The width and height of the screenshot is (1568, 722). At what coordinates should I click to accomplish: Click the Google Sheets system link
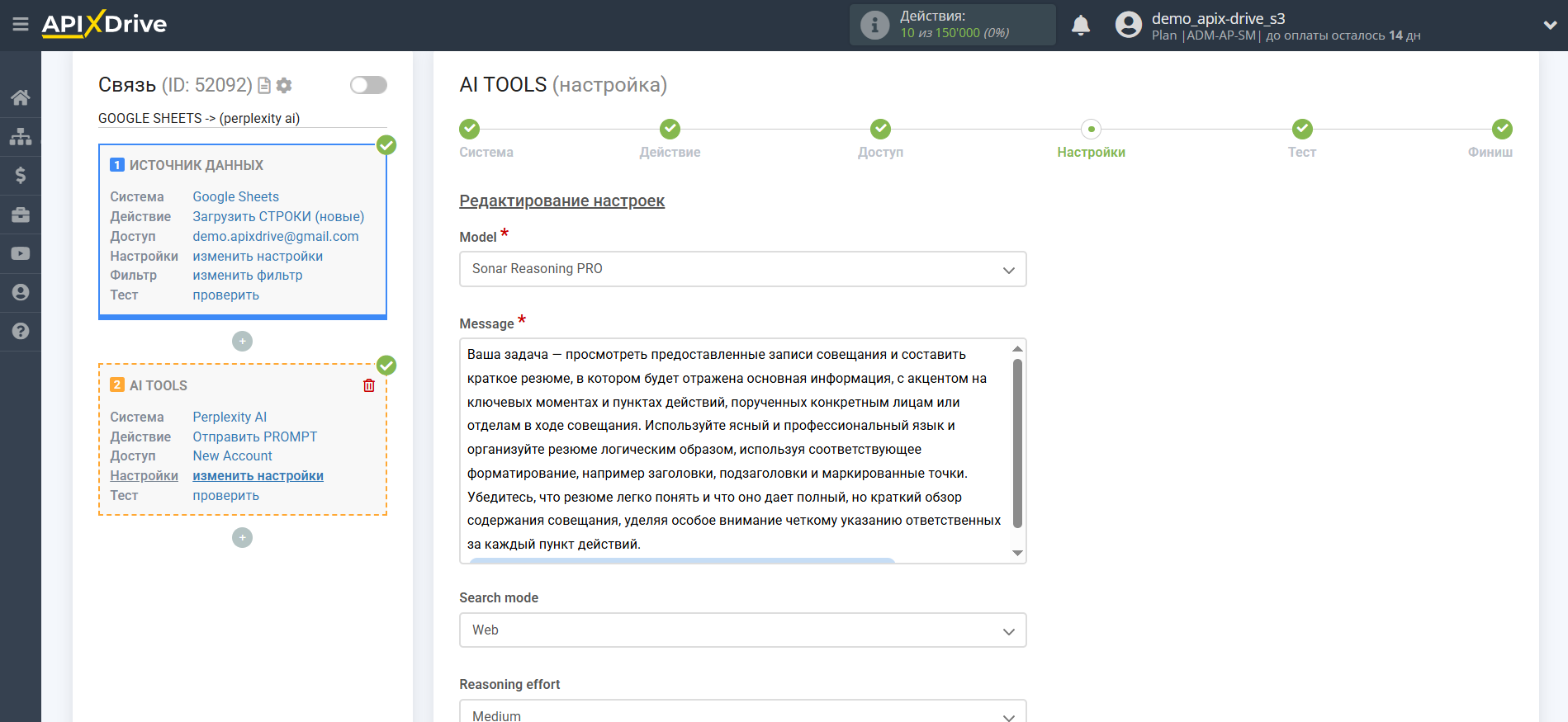pyautogui.click(x=235, y=196)
